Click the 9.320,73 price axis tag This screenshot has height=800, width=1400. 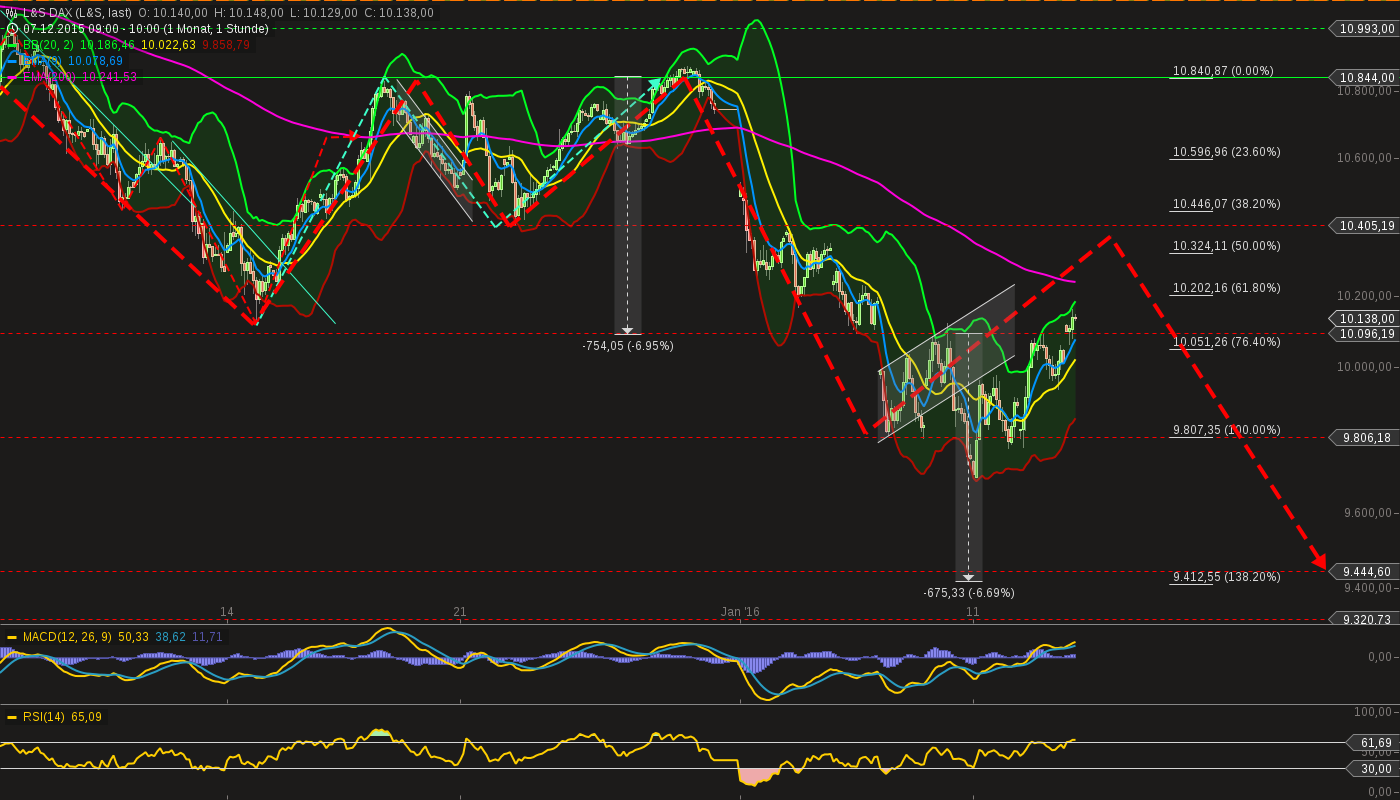pos(1362,620)
